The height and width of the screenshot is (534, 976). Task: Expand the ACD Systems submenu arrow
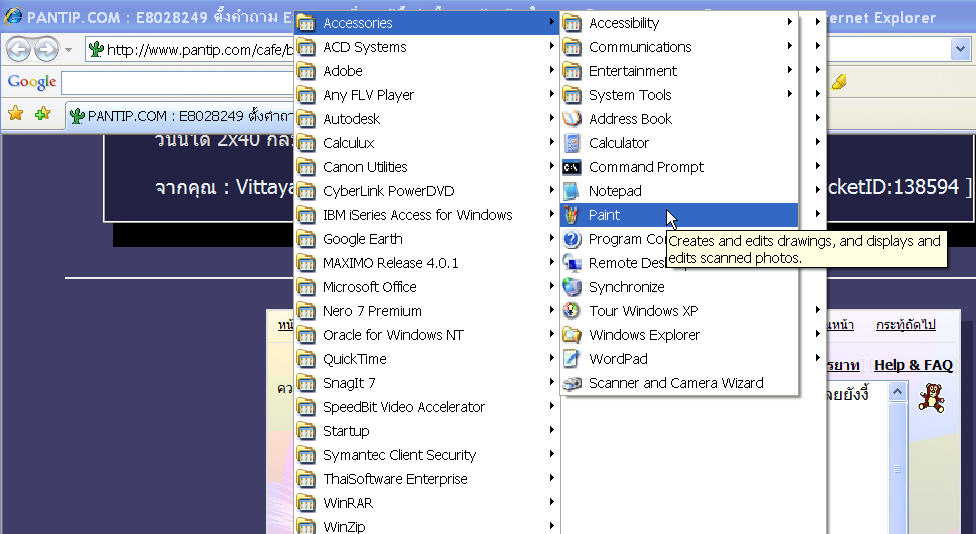pos(551,46)
